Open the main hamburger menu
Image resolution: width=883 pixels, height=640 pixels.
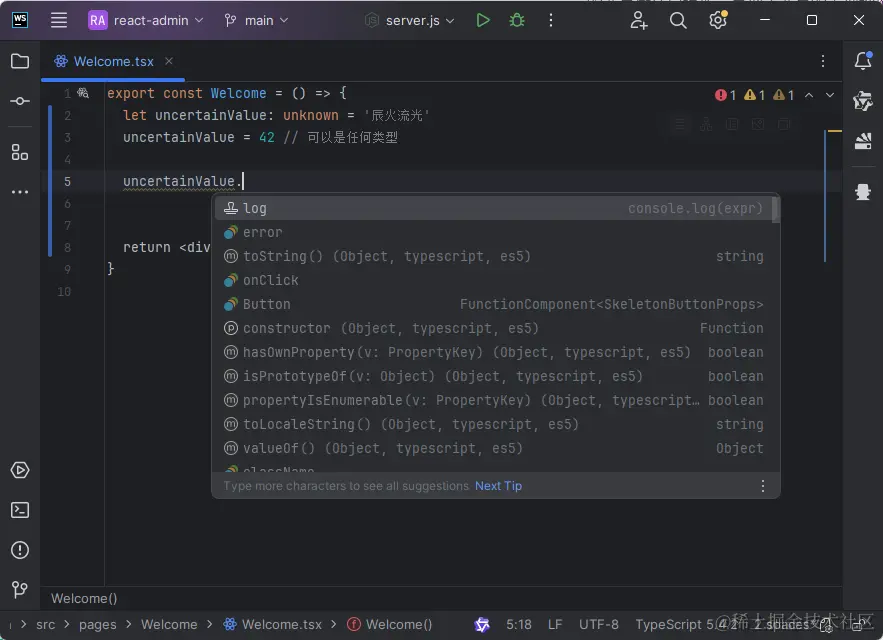point(59,20)
